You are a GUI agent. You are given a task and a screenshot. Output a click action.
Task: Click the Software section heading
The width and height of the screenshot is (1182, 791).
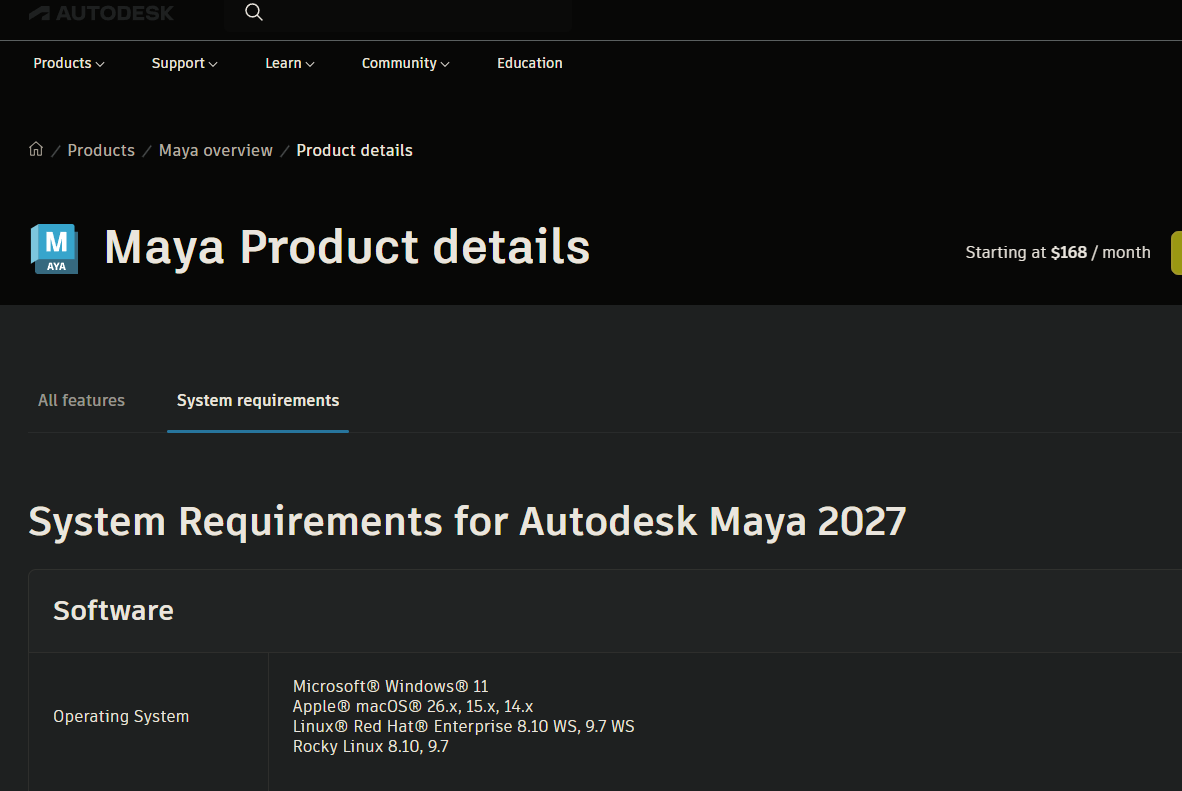click(x=113, y=611)
